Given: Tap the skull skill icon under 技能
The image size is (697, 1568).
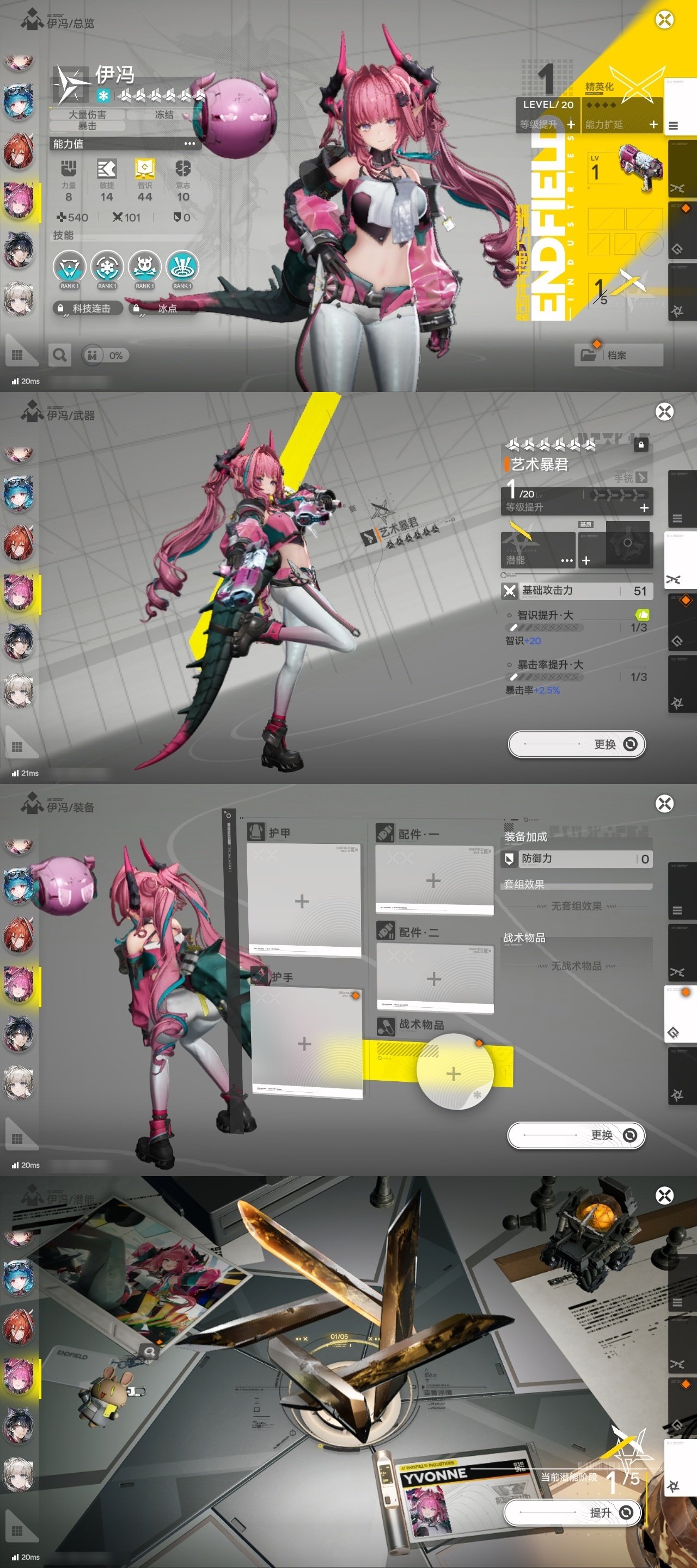Looking at the screenshot, I should [x=144, y=267].
